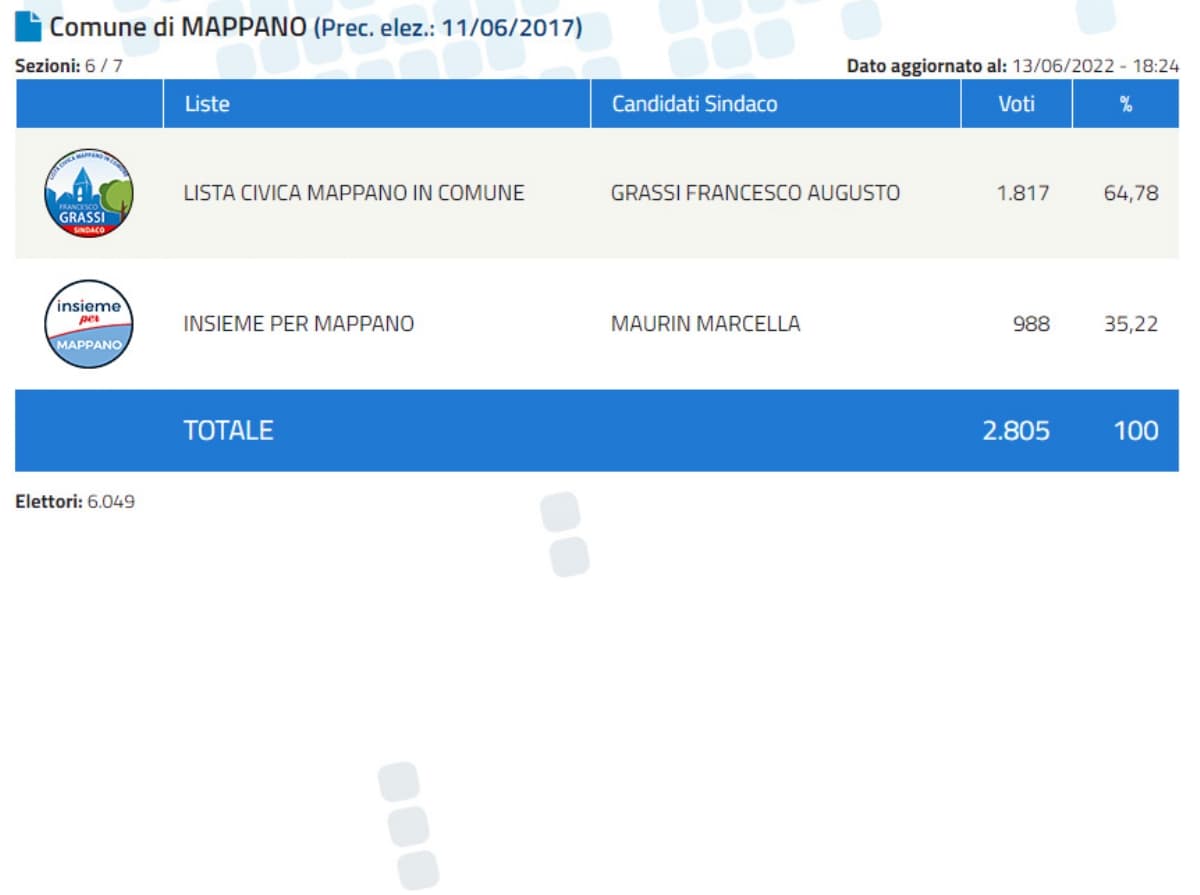Click the Elettori 6.049 text
Screen dimensions: 1200x895
(75, 502)
